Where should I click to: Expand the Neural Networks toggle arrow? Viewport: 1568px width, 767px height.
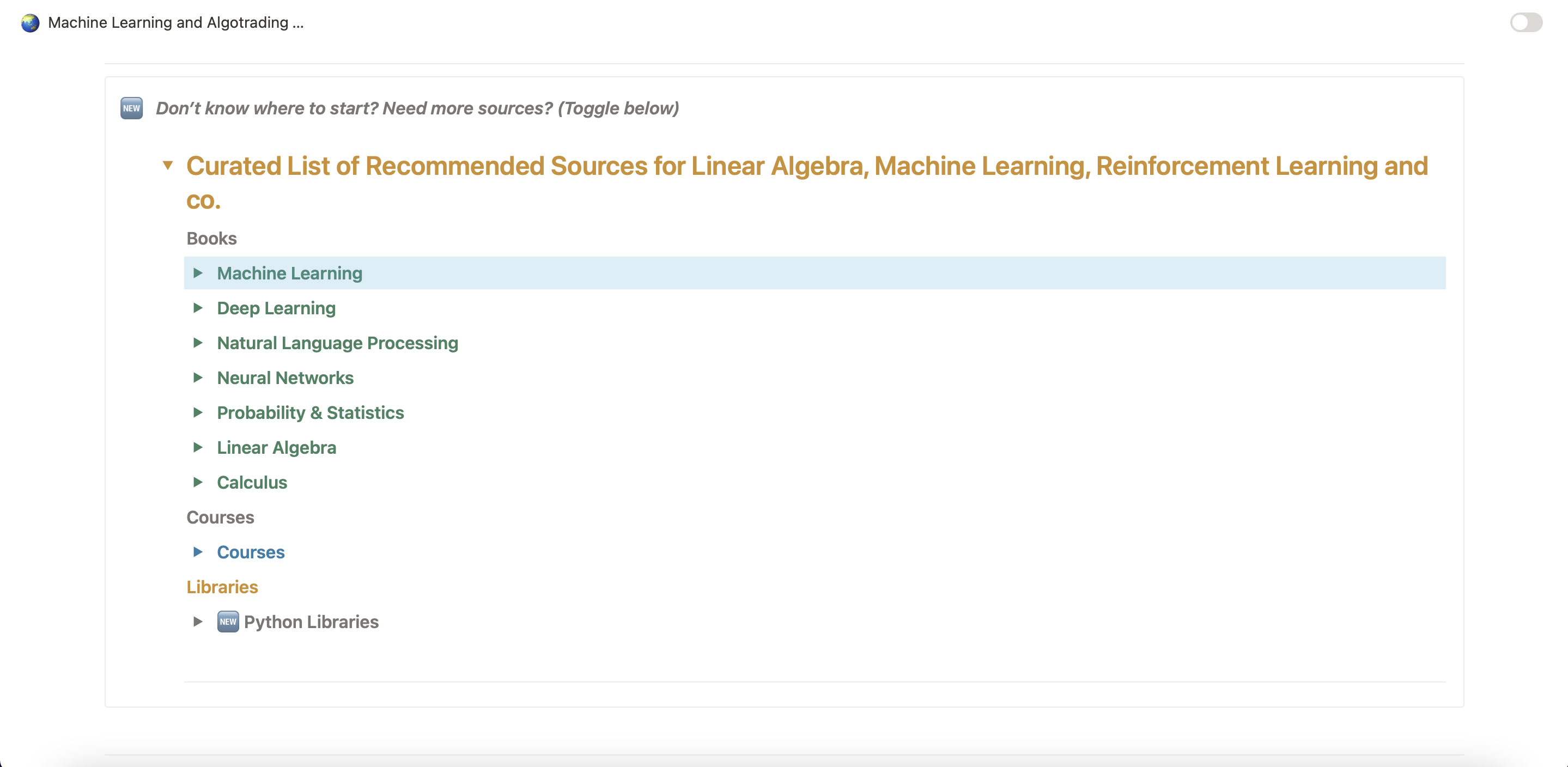(198, 378)
